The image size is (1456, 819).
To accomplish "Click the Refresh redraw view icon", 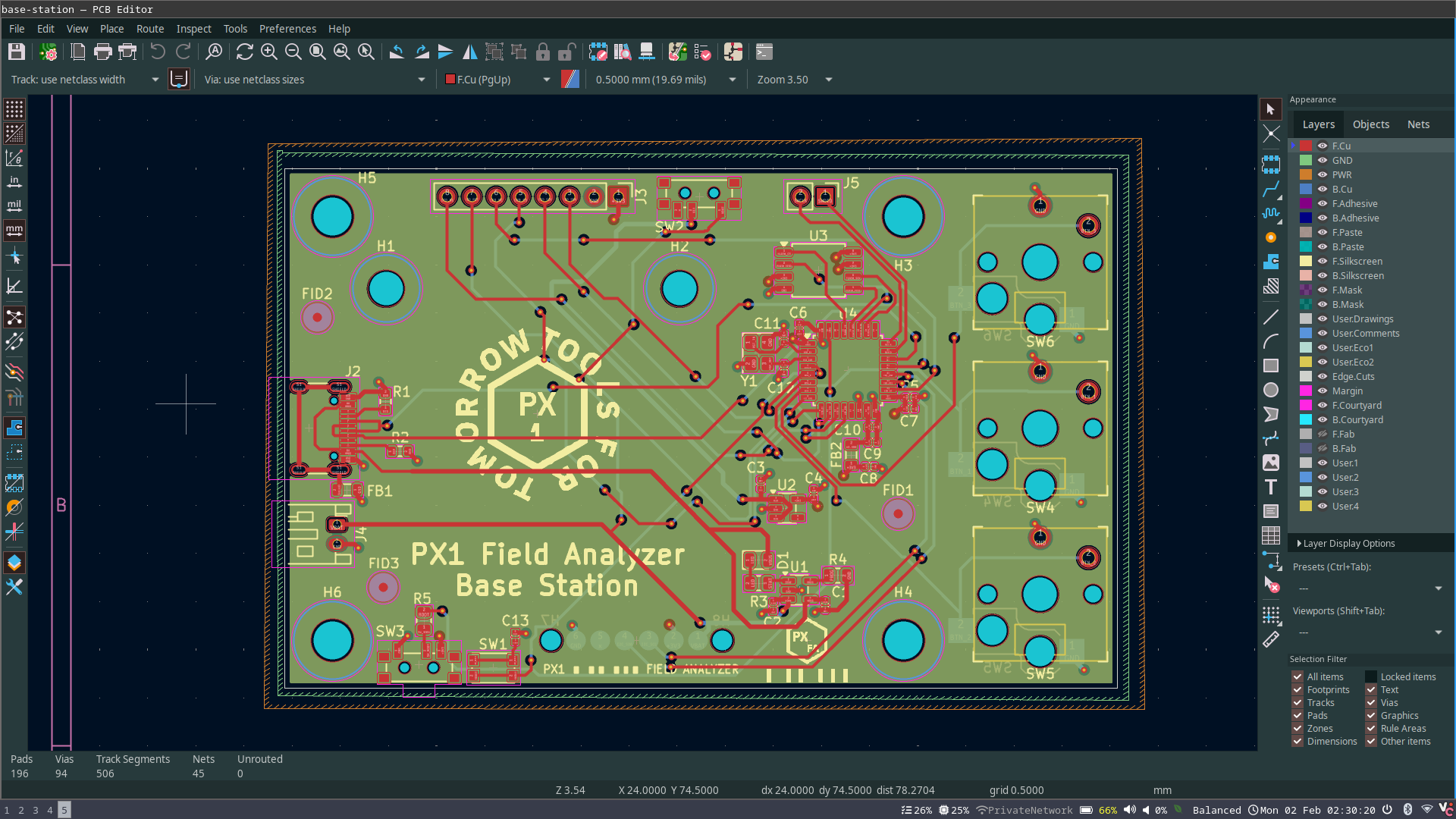I will [x=244, y=52].
